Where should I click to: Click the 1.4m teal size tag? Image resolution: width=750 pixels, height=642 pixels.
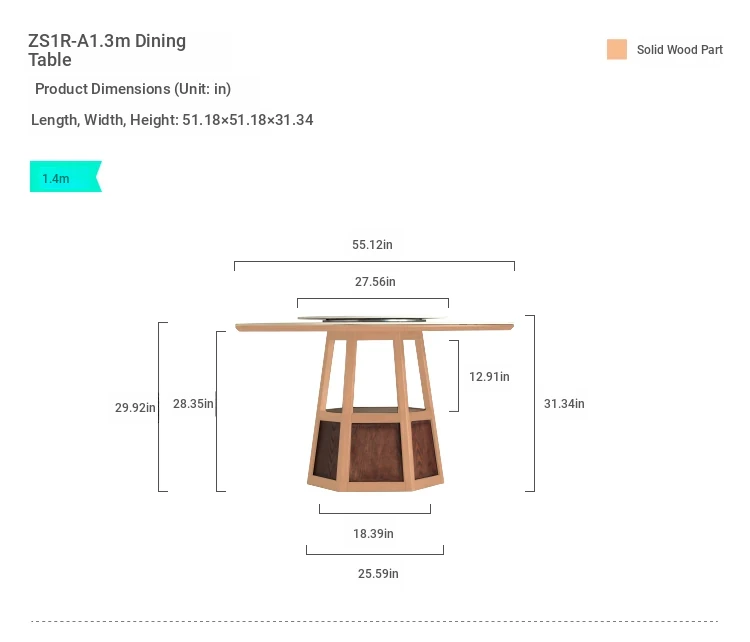pyautogui.click(x=66, y=177)
